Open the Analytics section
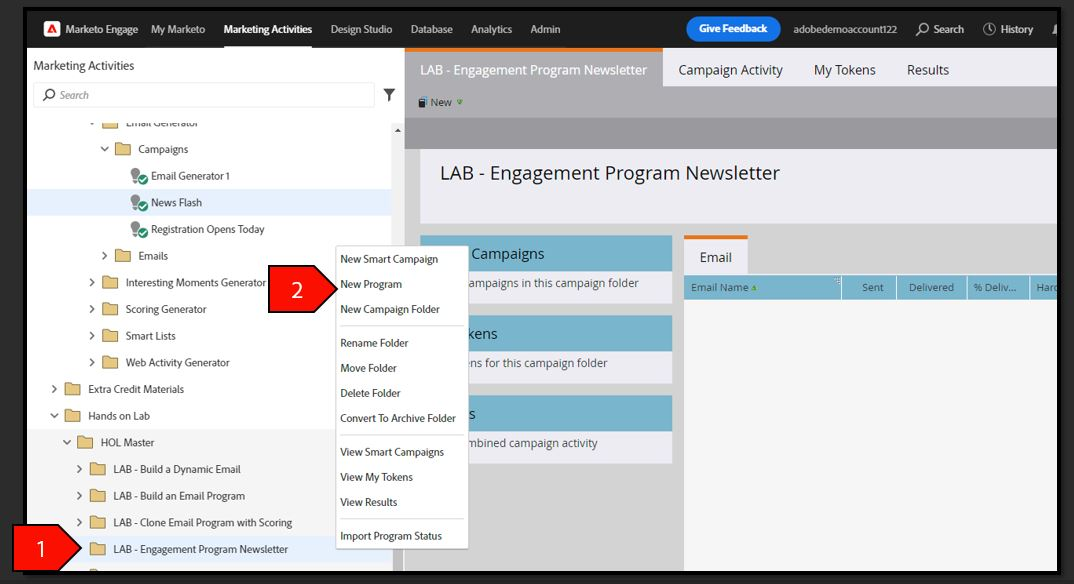Image resolution: width=1074 pixels, height=584 pixels. tap(492, 29)
